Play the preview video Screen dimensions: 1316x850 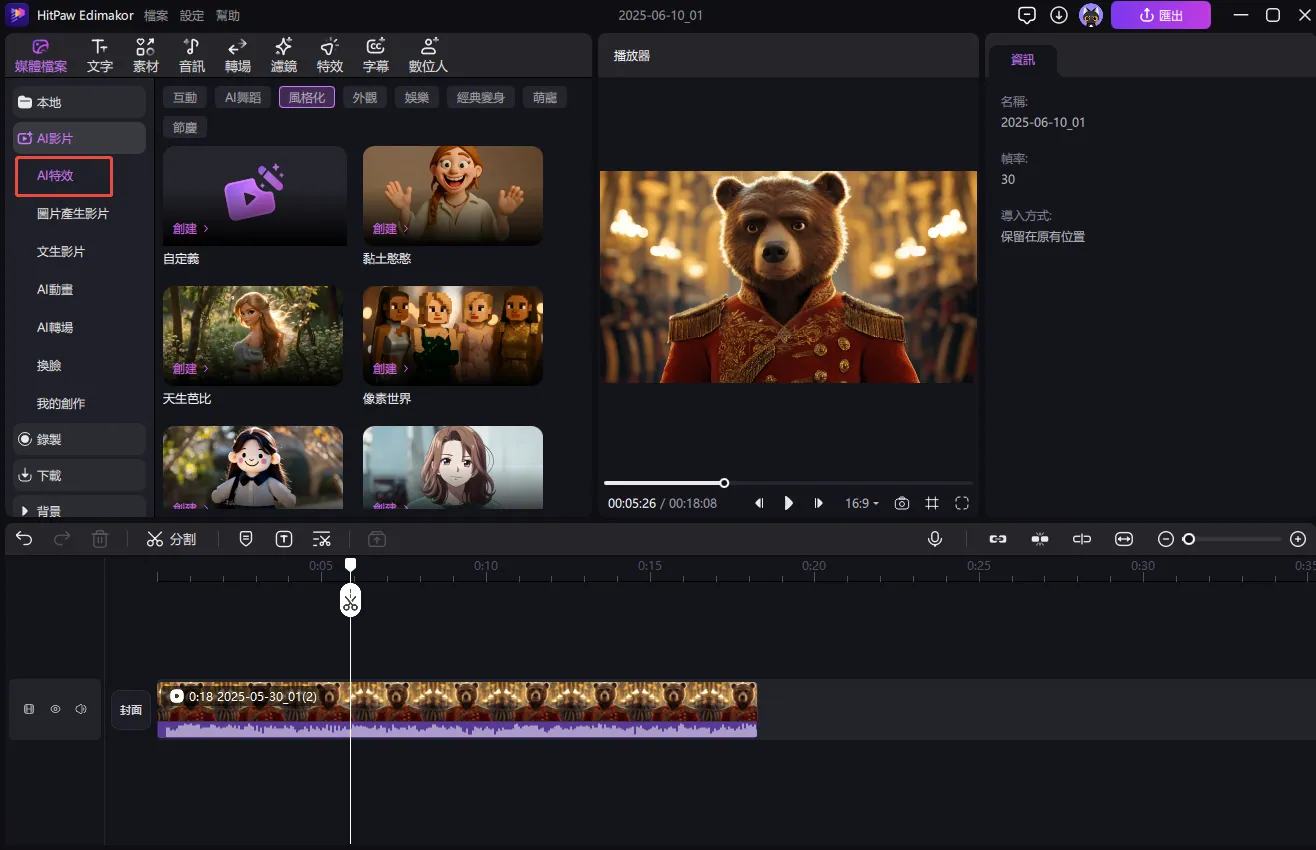point(789,503)
